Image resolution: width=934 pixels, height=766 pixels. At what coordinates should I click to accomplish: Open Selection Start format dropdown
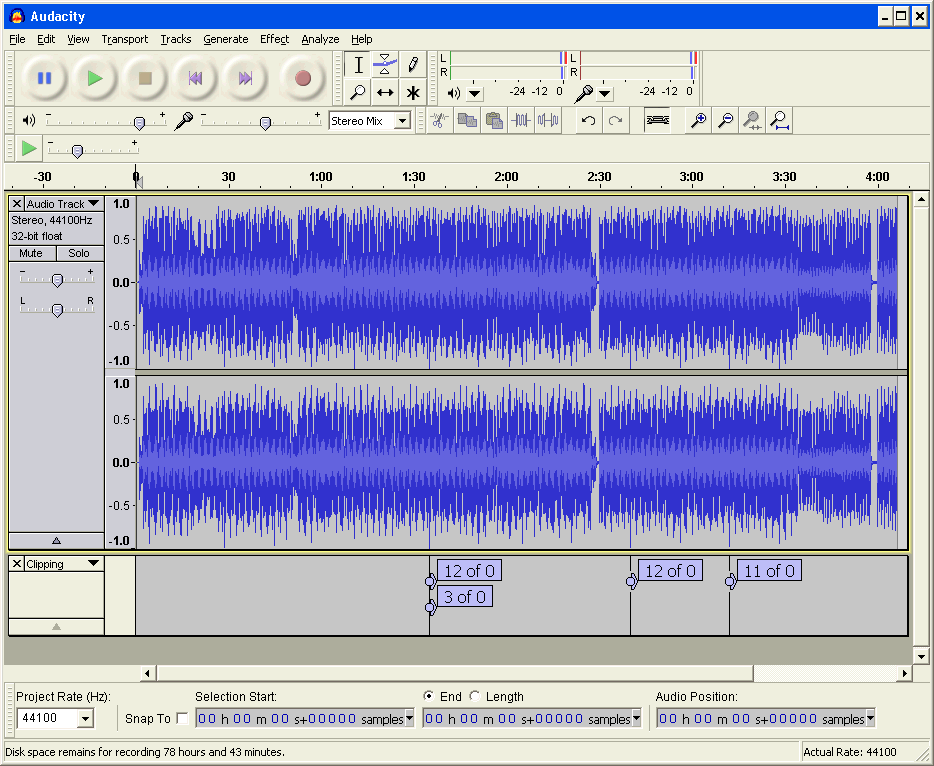(409, 718)
